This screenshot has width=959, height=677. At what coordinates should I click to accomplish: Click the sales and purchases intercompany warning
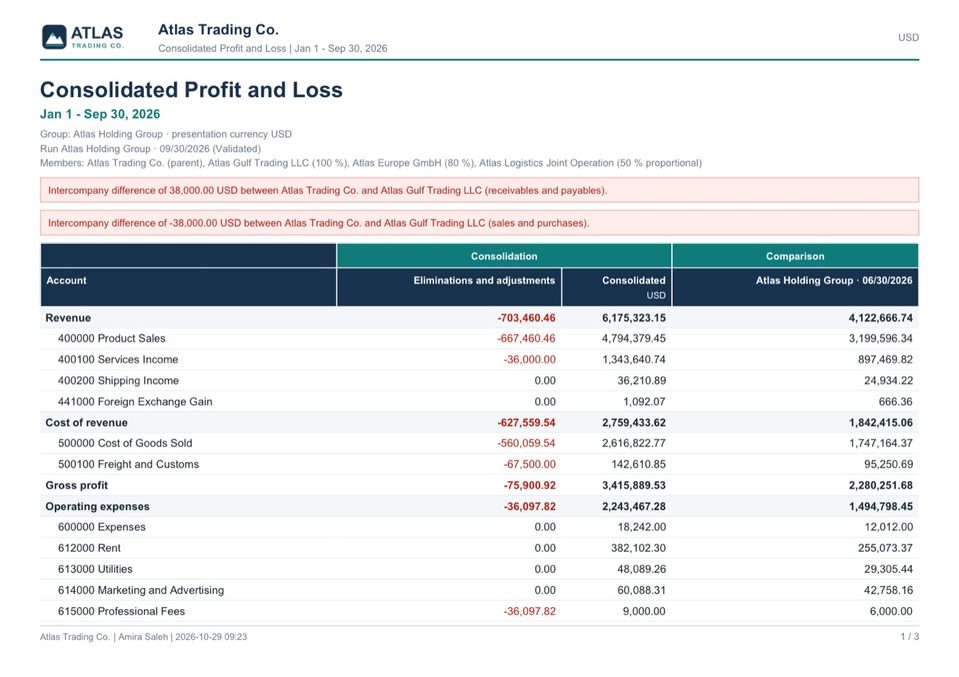pos(480,223)
